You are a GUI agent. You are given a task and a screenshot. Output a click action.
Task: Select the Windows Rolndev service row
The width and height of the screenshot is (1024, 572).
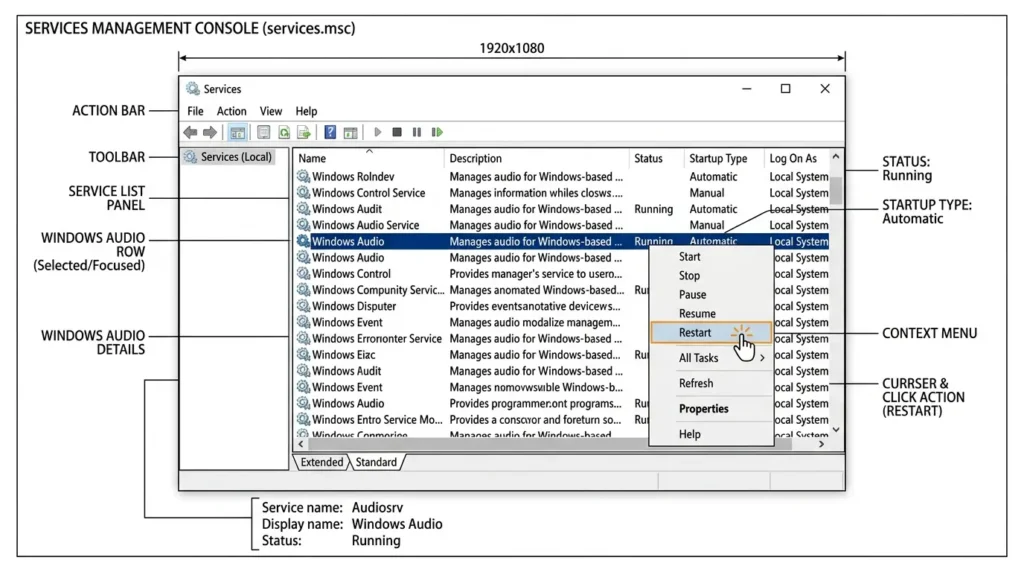562,176
